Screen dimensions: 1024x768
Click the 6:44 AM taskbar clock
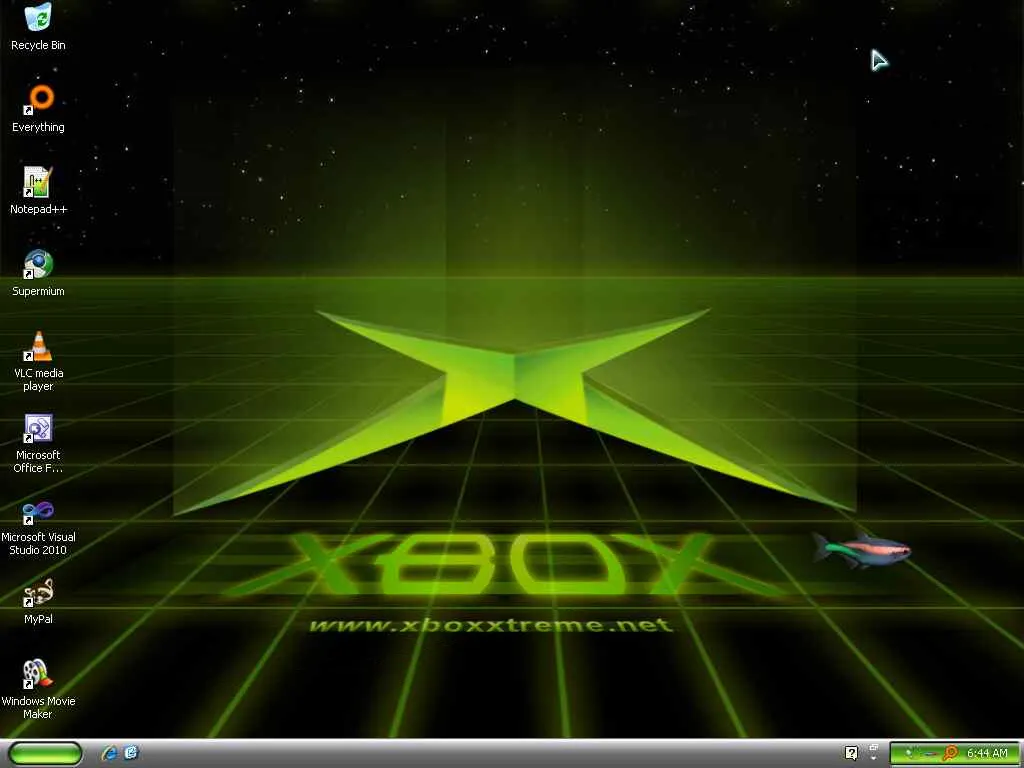coord(987,753)
